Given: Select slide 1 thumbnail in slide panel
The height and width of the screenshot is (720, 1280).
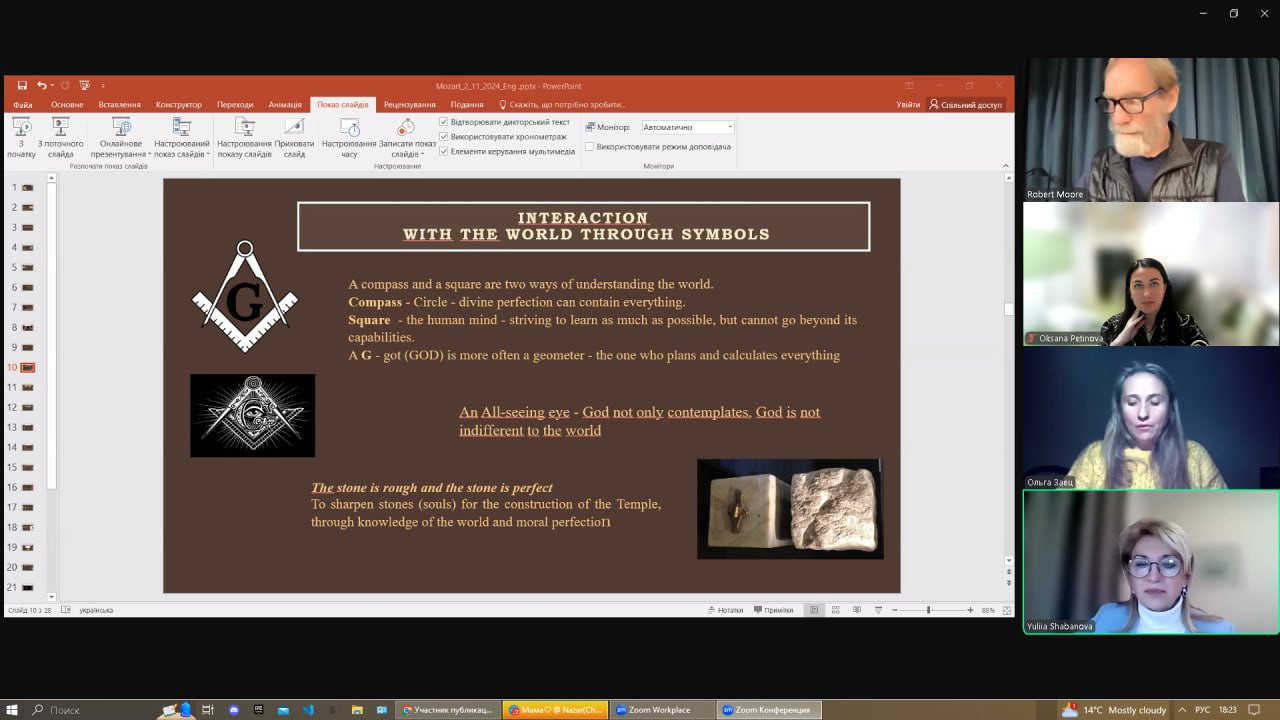Looking at the screenshot, I should 28,187.
